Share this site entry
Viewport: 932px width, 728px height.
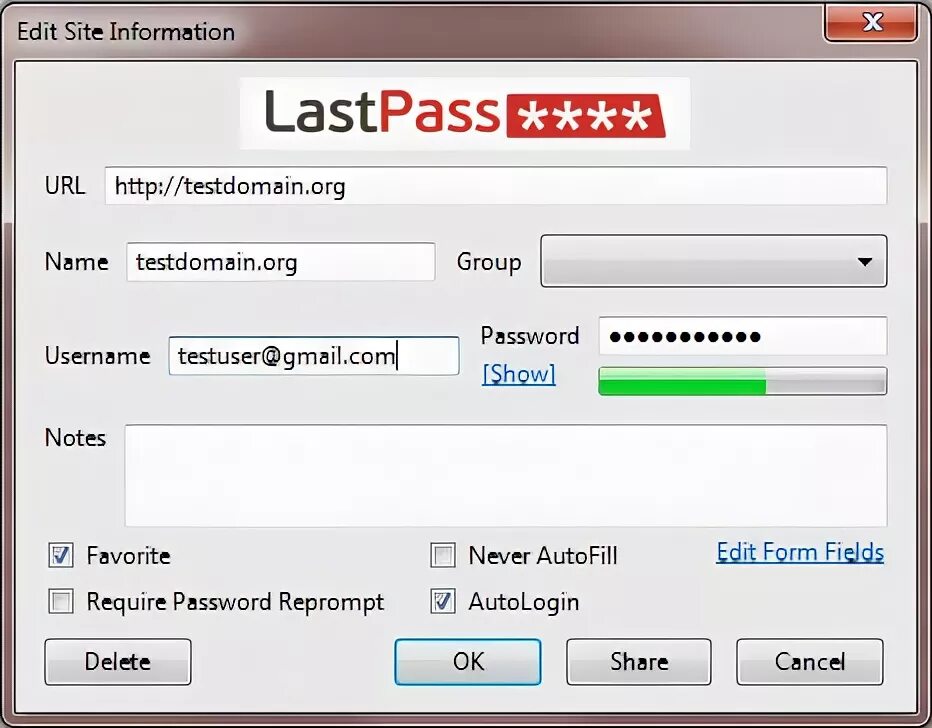click(x=639, y=661)
